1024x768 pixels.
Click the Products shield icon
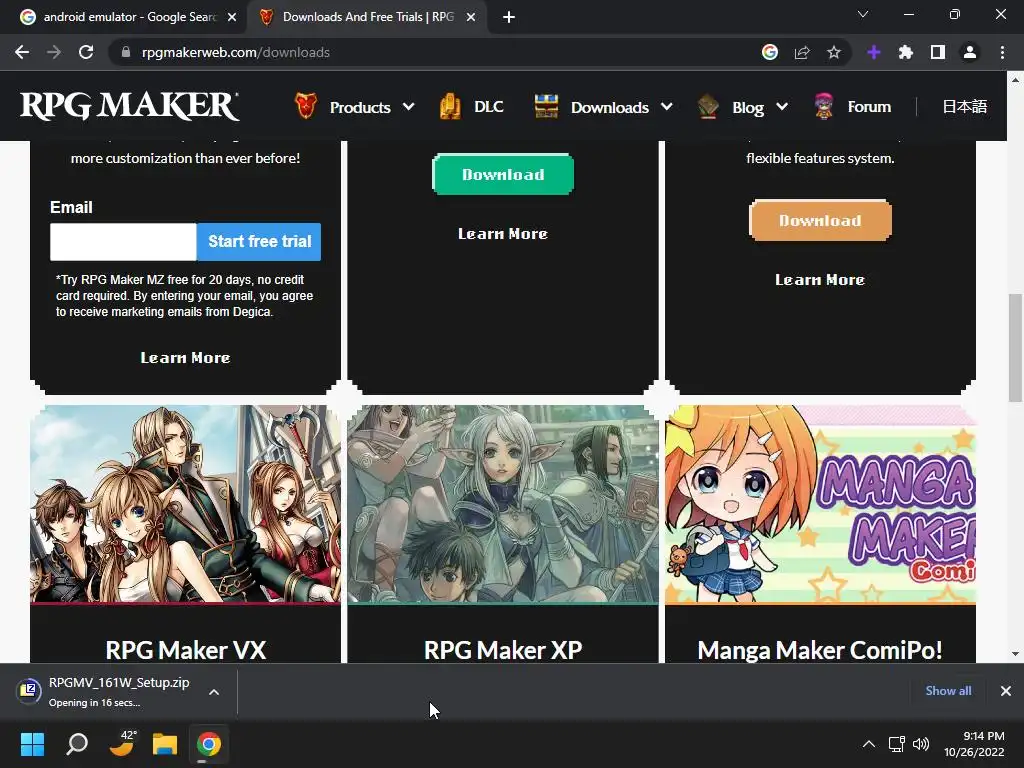coord(306,106)
